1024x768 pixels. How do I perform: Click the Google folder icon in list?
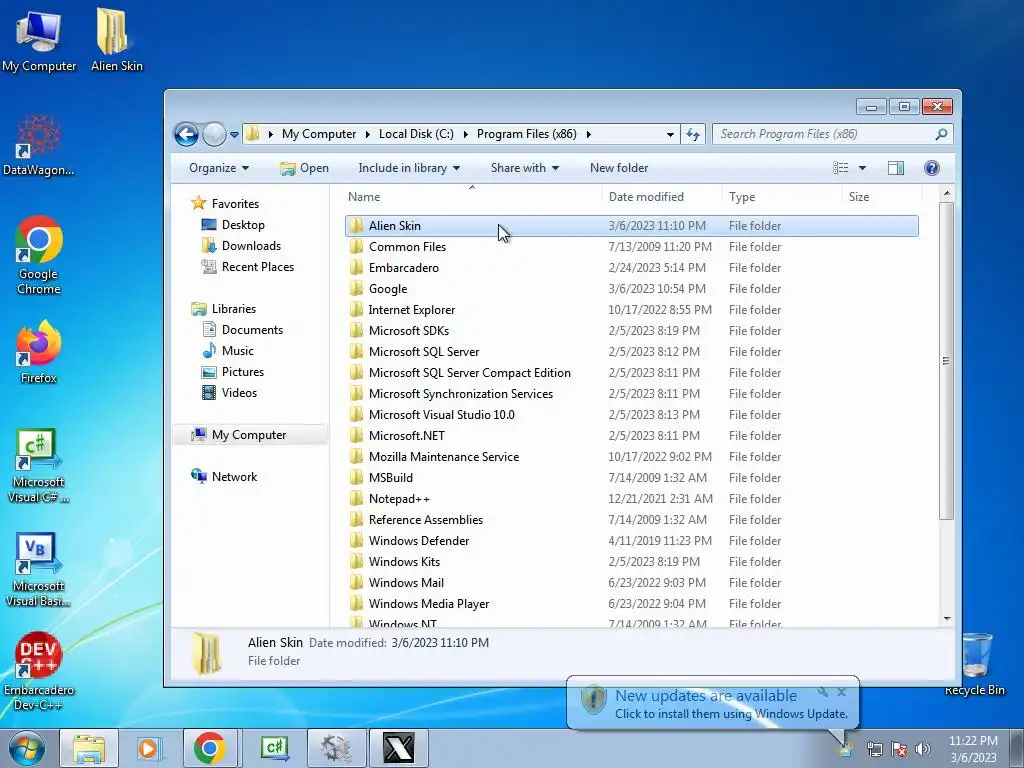pos(357,289)
